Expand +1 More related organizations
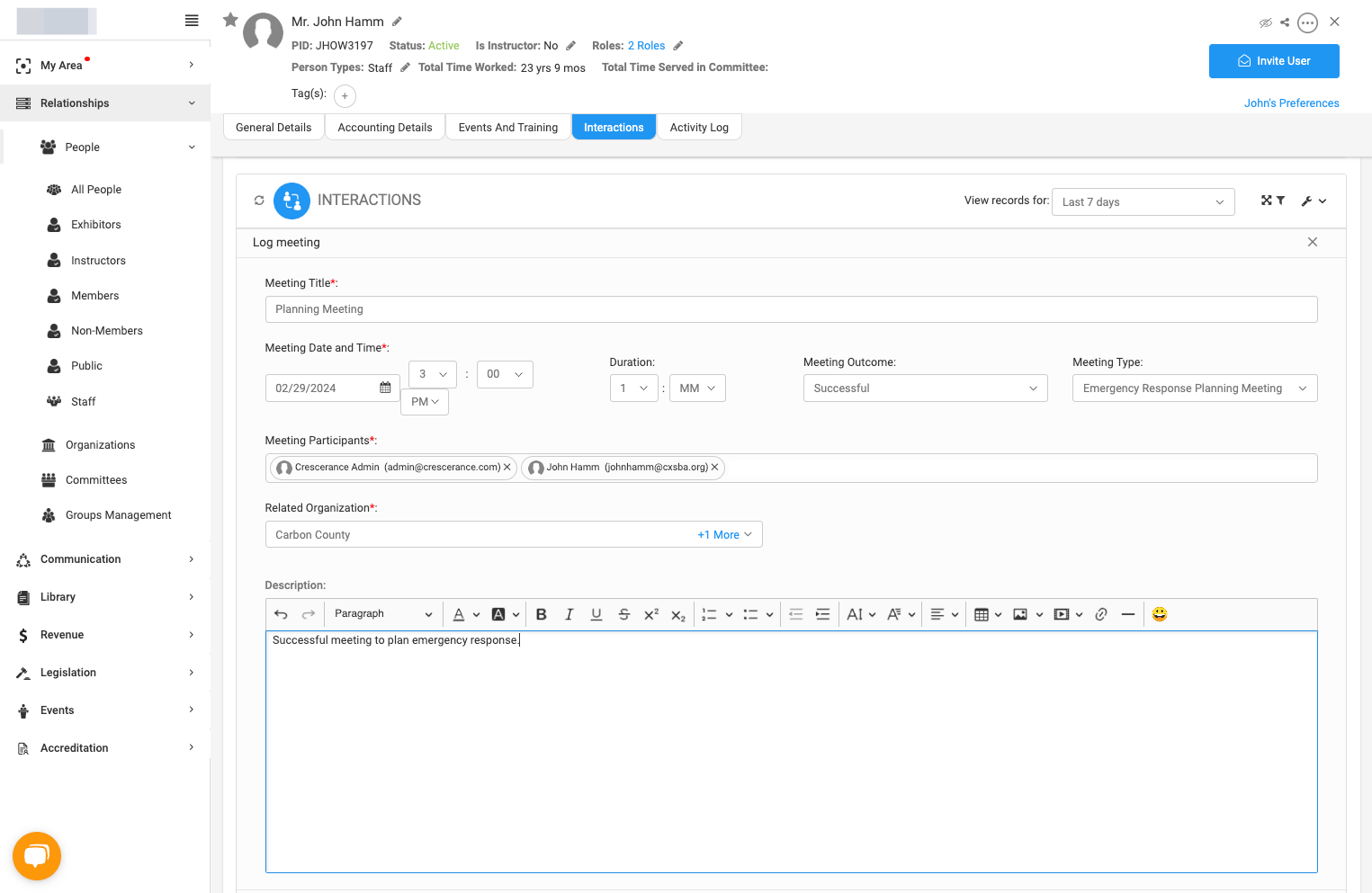The height and width of the screenshot is (893, 1372). (x=724, y=535)
